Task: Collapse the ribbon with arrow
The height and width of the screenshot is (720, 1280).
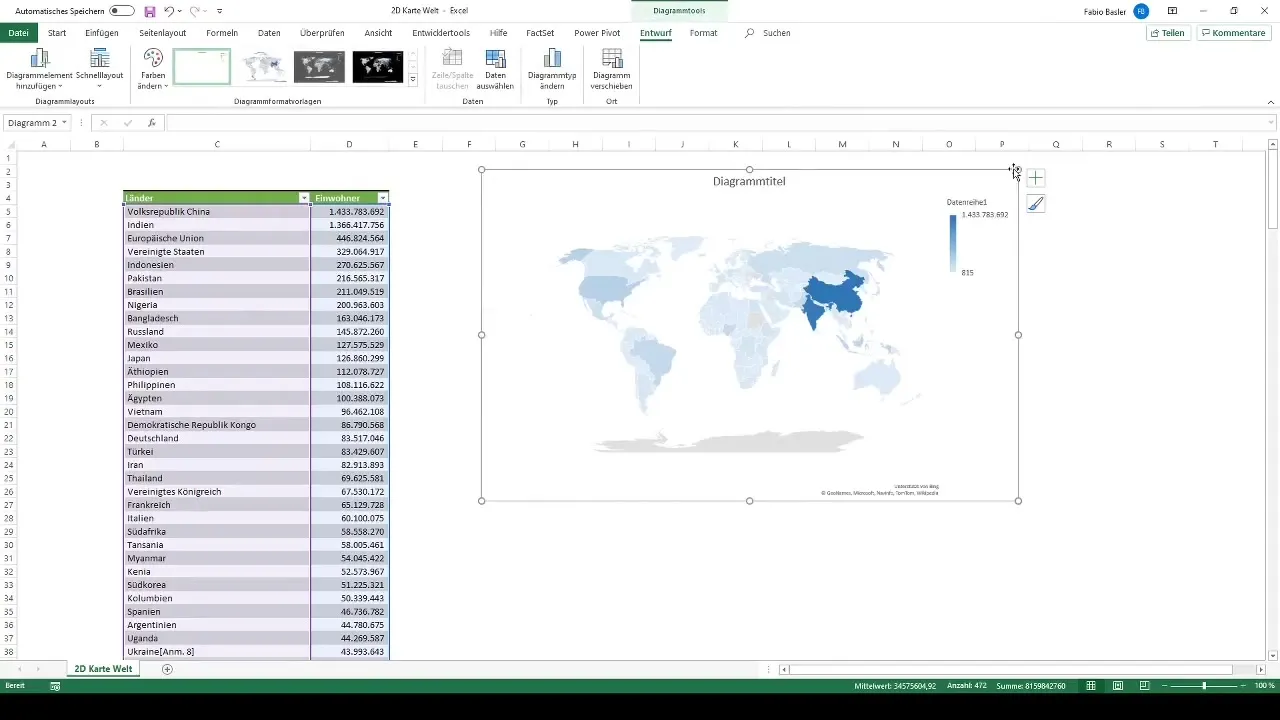Action: pyautogui.click(x=1270, y=102)
